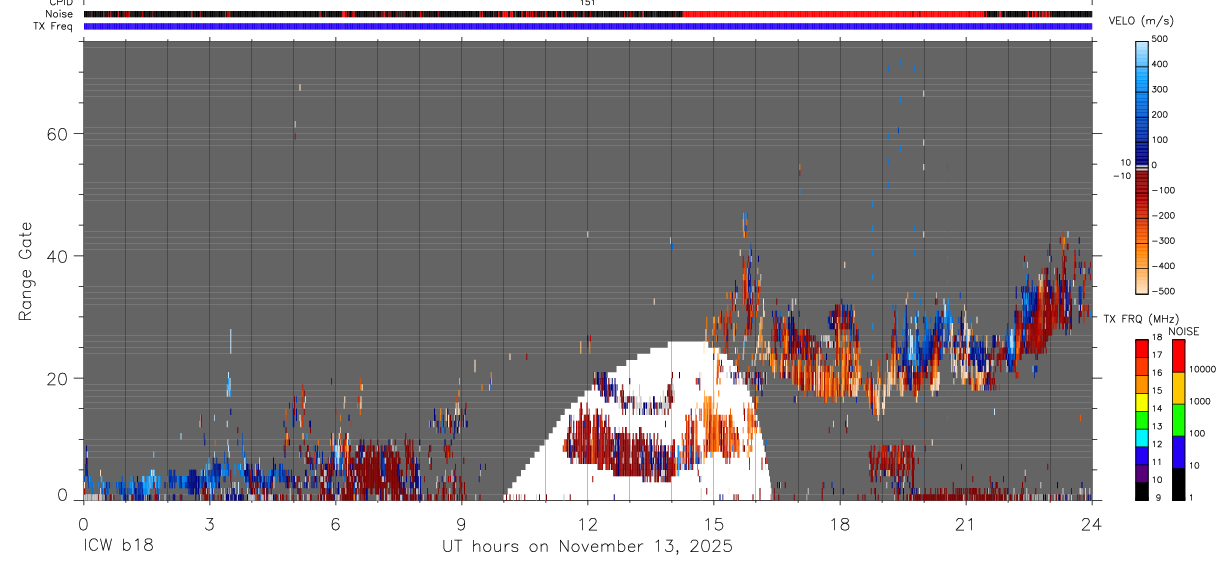This screenshot has height=567, width=1228.
Task: Click the '24' tick on UT hours axis
Action: coord(1092,523)
